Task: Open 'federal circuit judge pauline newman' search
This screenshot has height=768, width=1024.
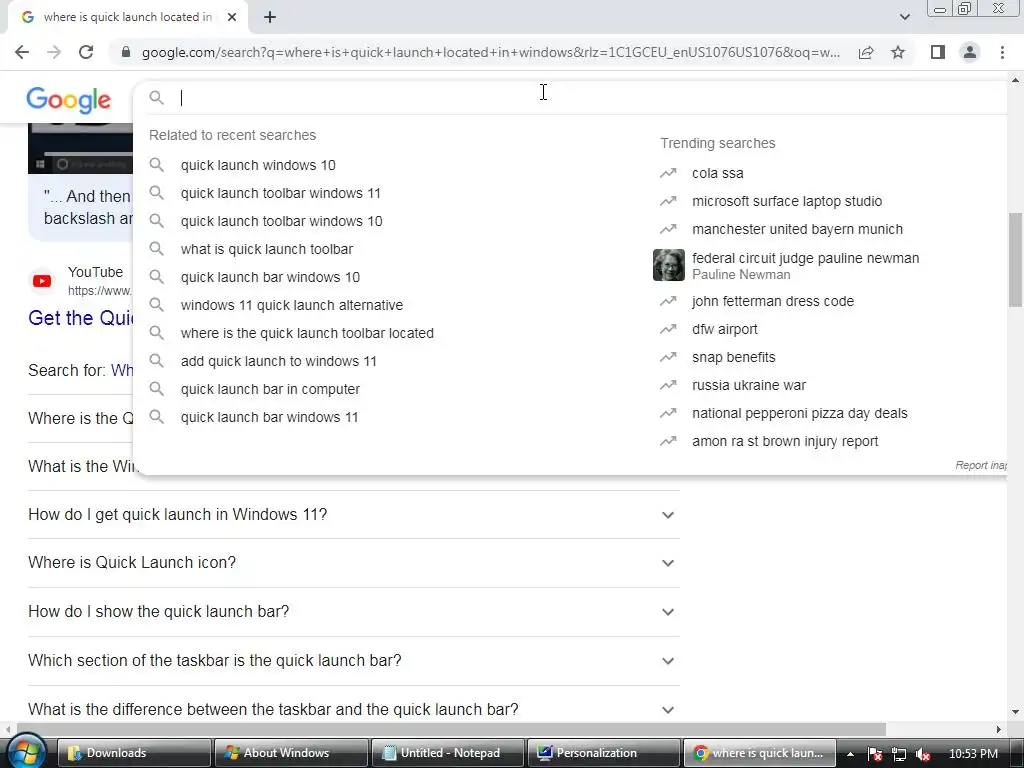Action: tap(805, 259)
